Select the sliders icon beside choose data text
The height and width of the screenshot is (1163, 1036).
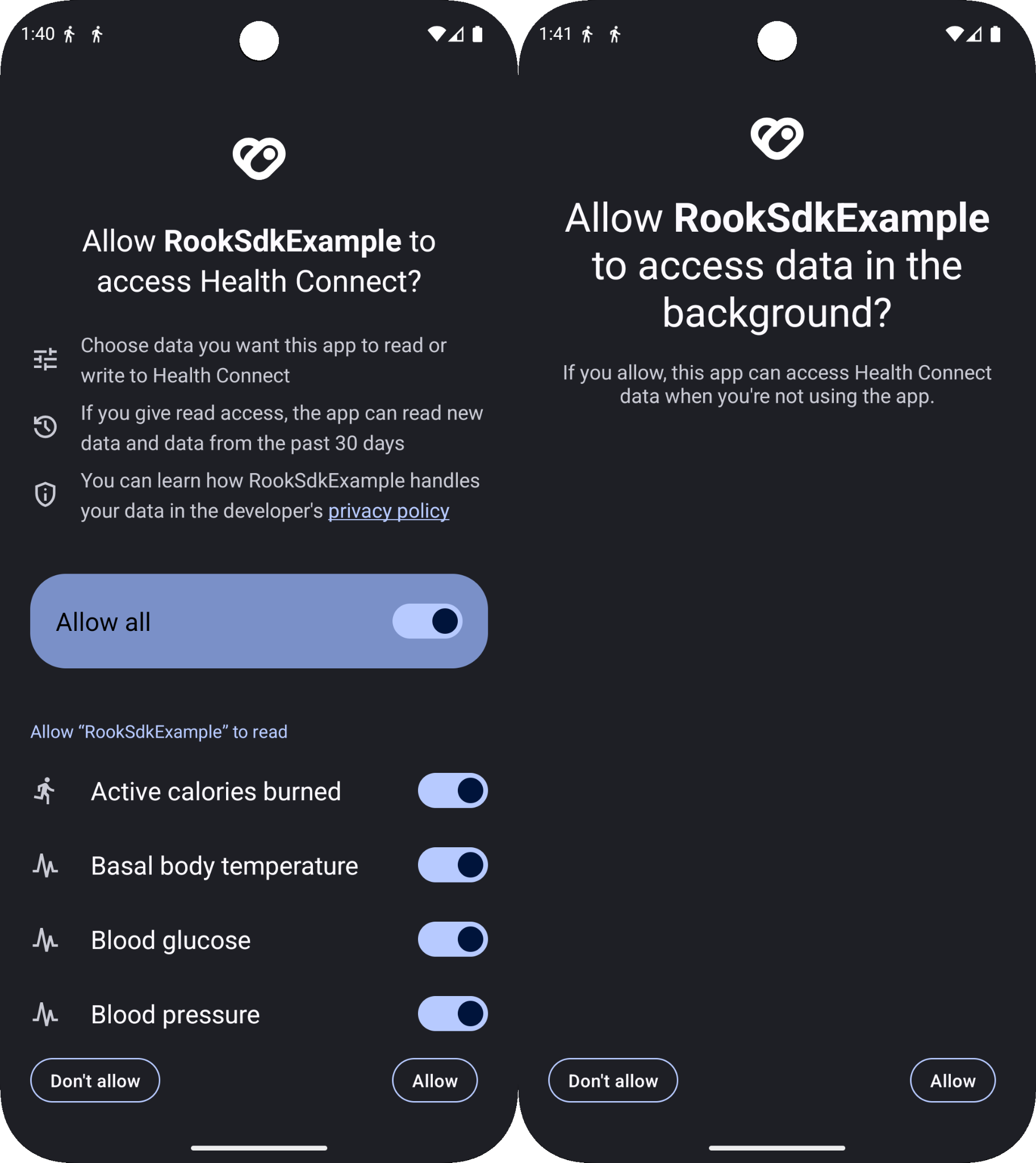(45, 358)
